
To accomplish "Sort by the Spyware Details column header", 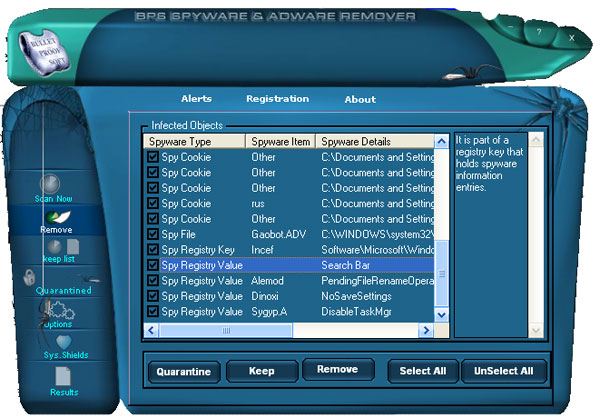I will pos(375,141).
